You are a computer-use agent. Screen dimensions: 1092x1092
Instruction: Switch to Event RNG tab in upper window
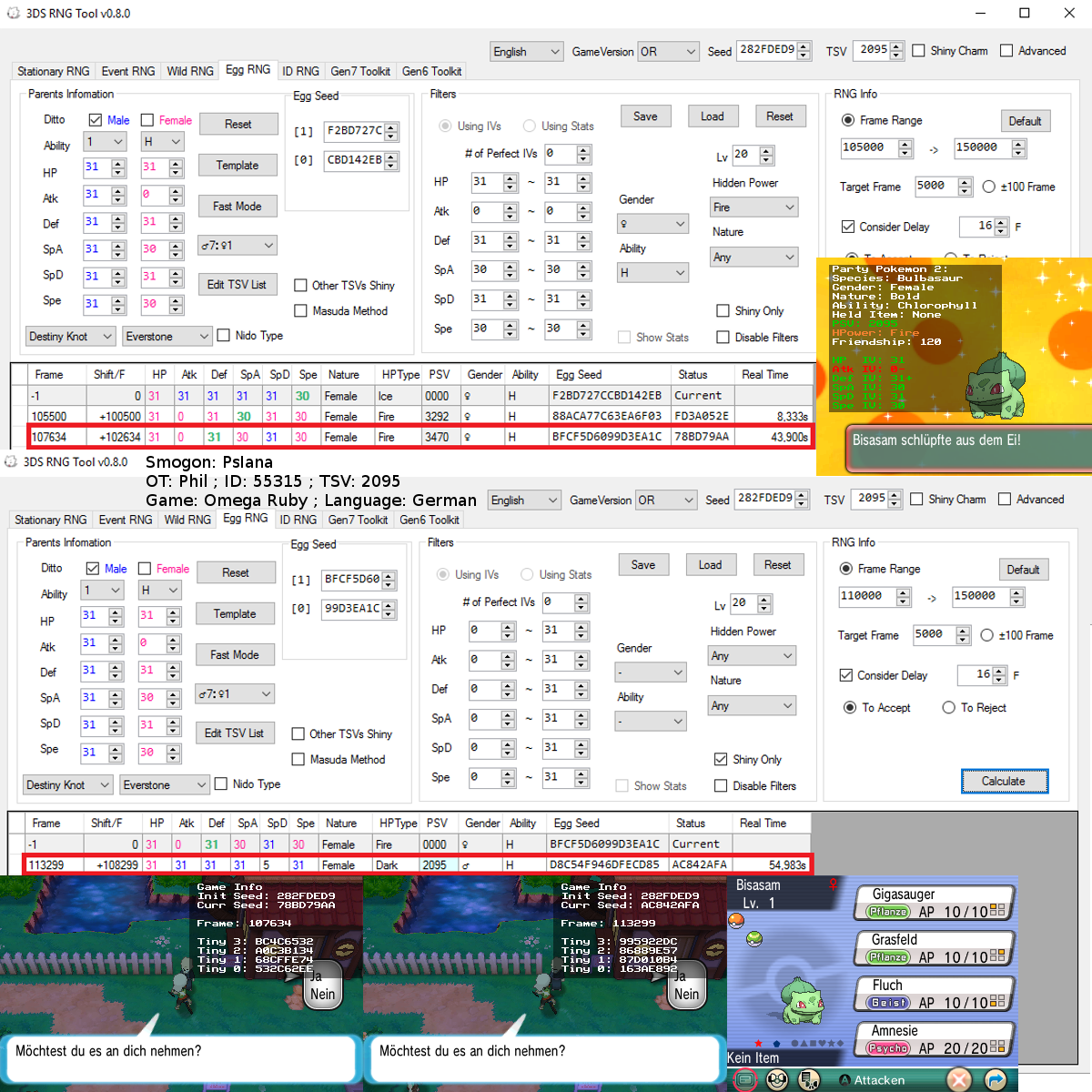(128, 71)
